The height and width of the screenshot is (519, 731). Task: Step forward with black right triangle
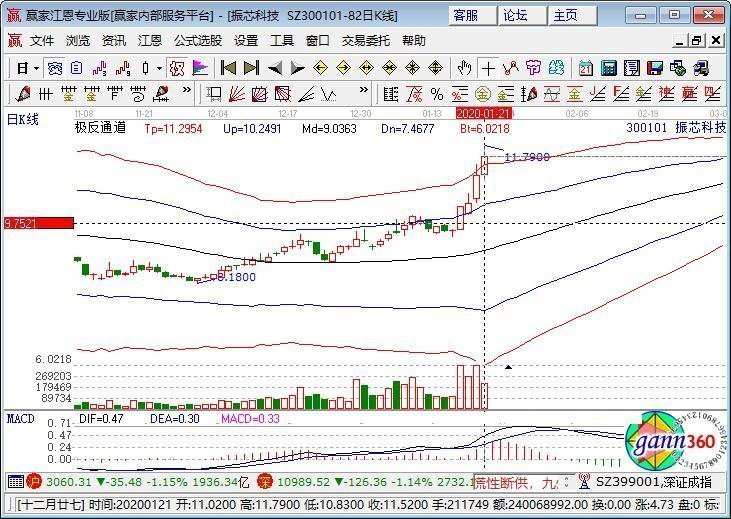pos(297,69)
